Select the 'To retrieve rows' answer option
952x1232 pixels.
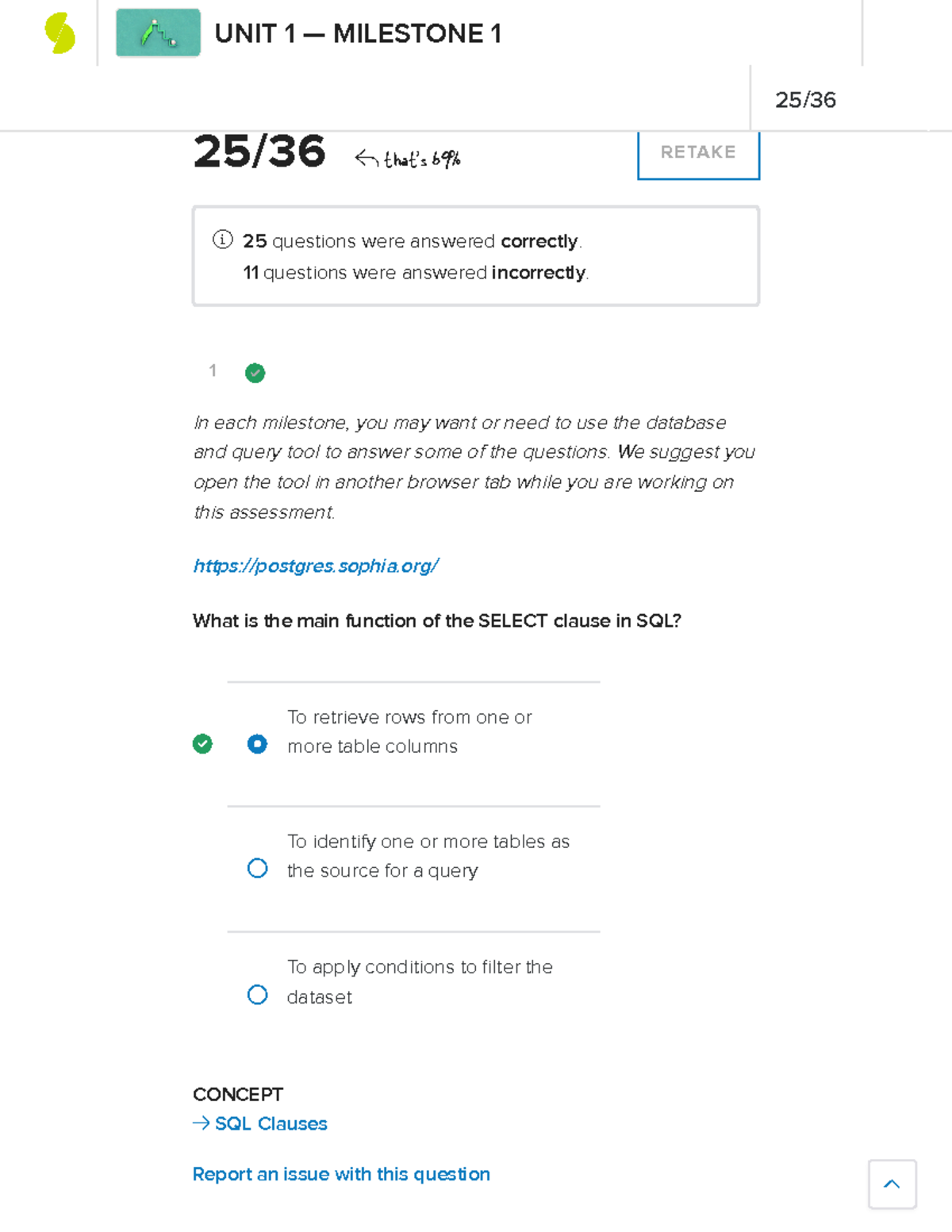coord(257,744)
